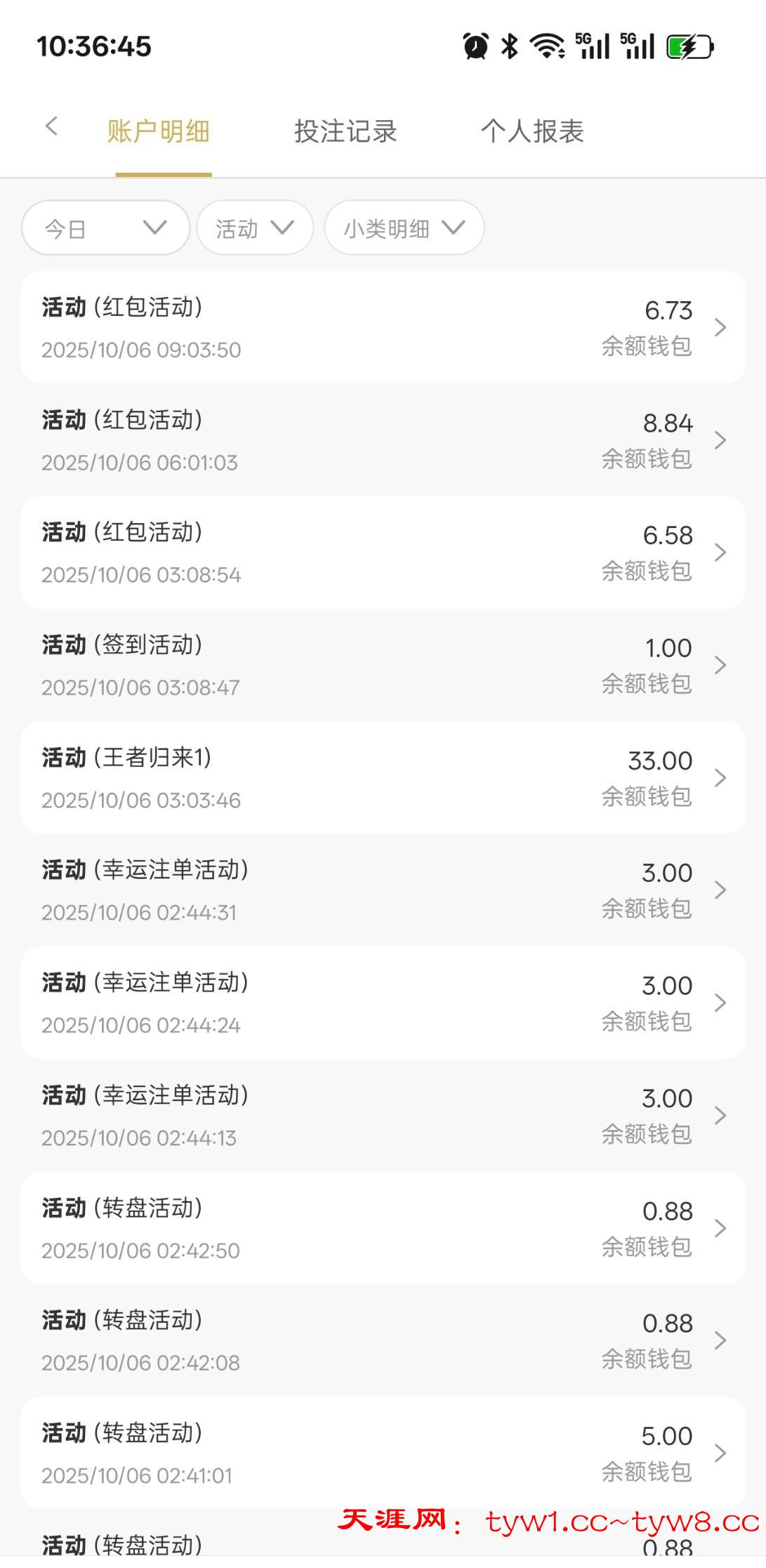Tap the back arrow icon
The height and width of the screenshot is (1568, 766).
click(51, 127)
